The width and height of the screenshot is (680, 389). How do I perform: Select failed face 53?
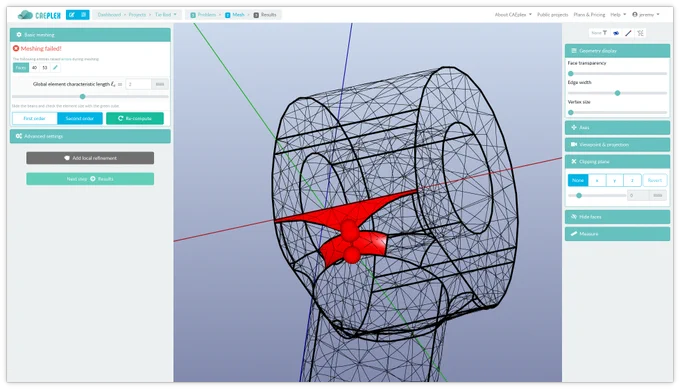pos(45,68)
